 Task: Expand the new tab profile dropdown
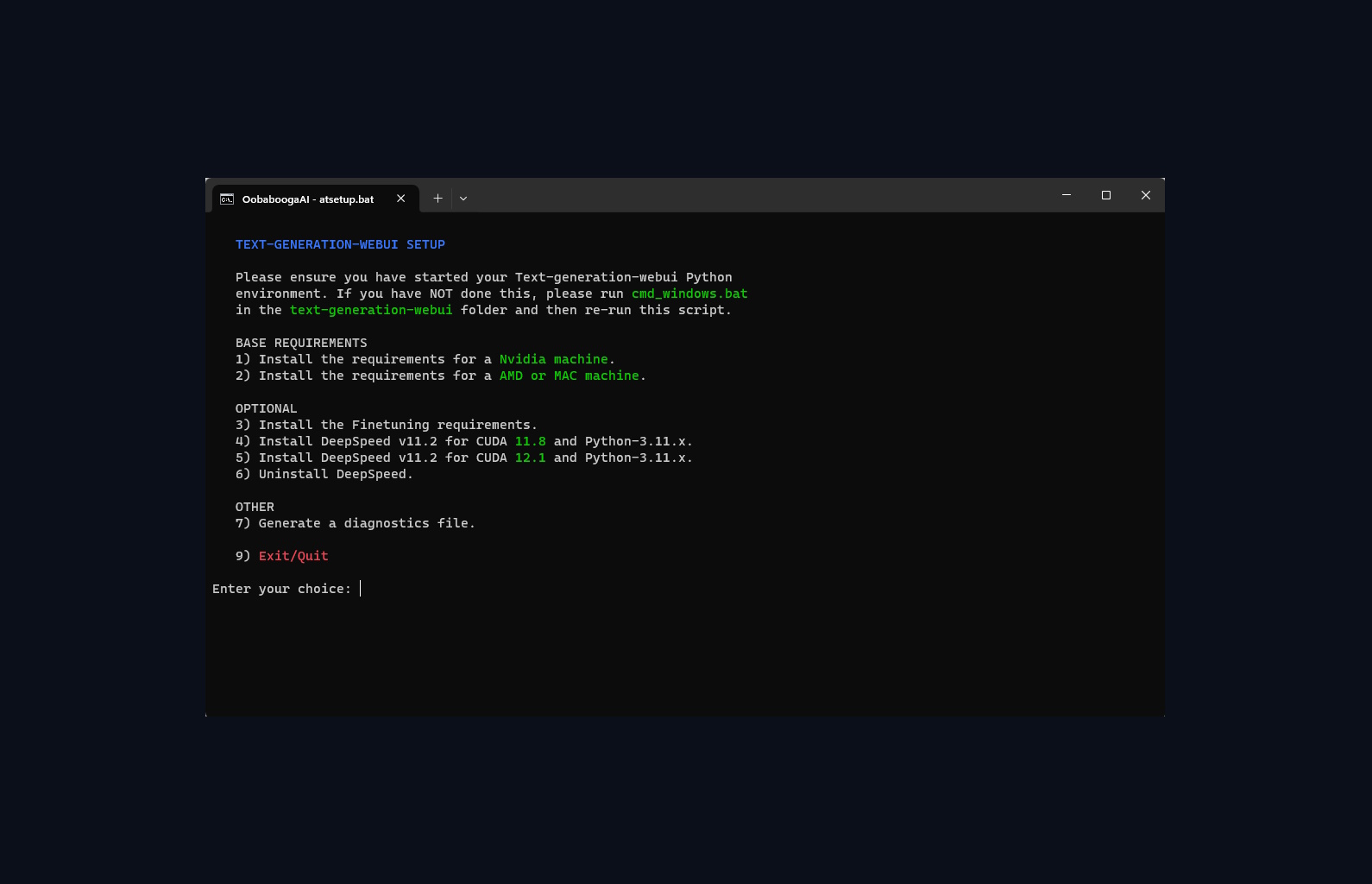[x=463, y=199]
